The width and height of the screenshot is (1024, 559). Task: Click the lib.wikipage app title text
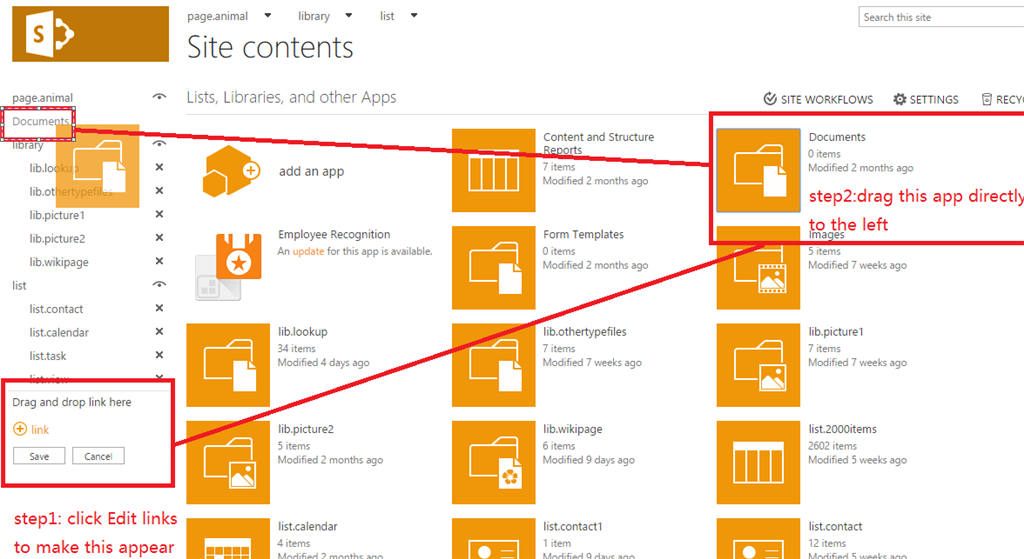coord(573,429)
